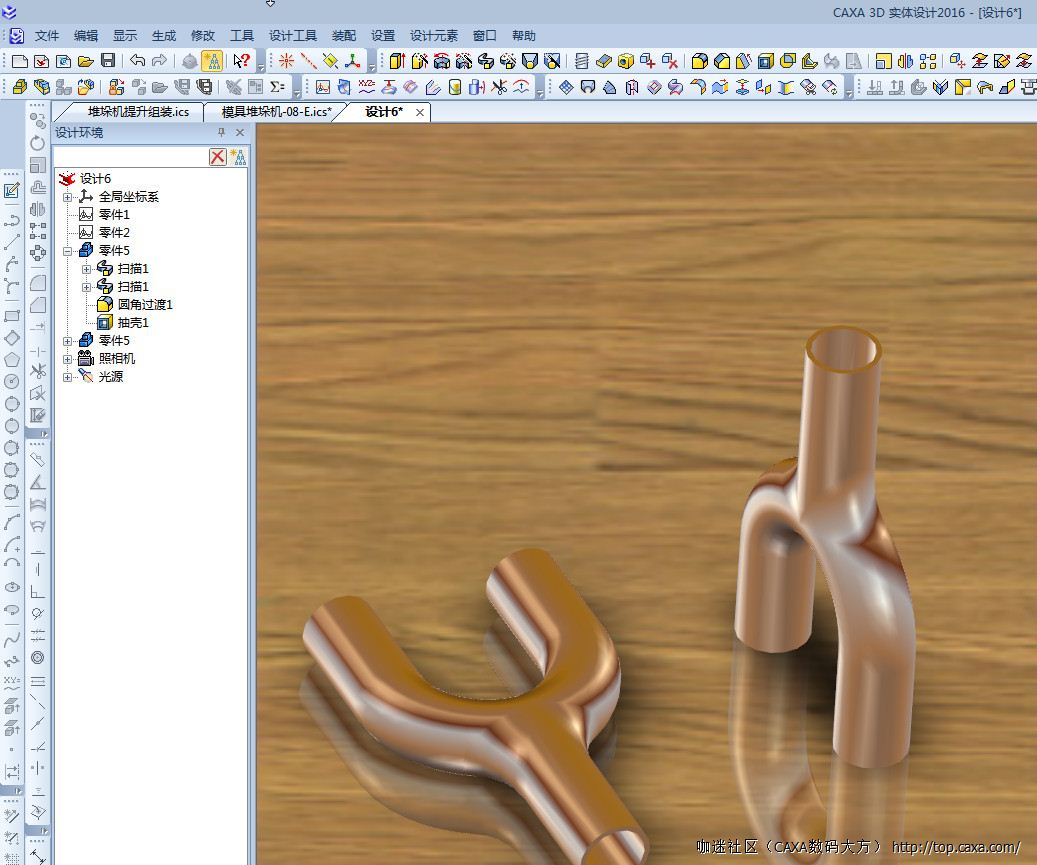1037x865 pixels.
Task: Select 零件2 in the design tree
Action: tap(114, 232)
